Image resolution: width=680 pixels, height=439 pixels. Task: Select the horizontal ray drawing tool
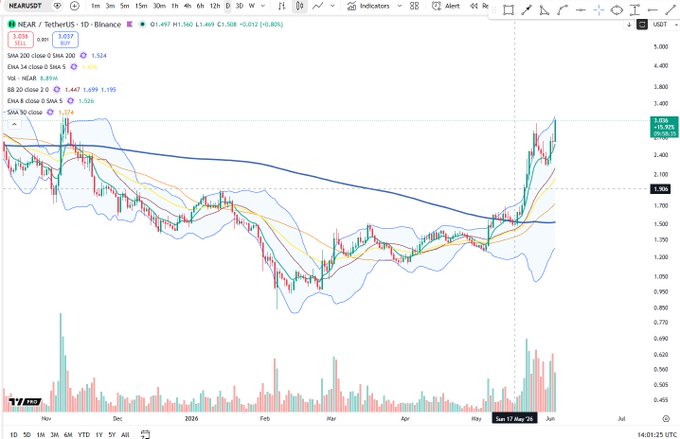(x=653, y=10)
